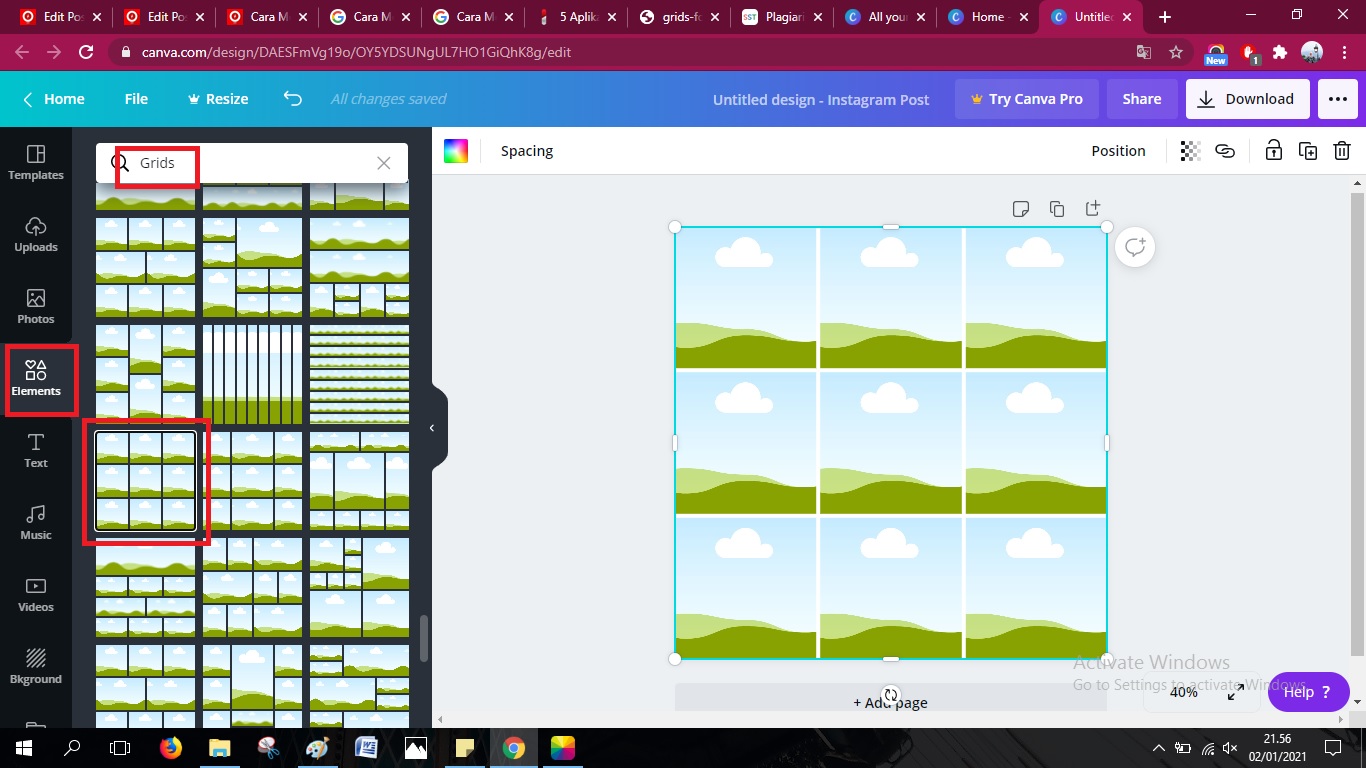Select the Elements sidebar tab

(36, 378)
